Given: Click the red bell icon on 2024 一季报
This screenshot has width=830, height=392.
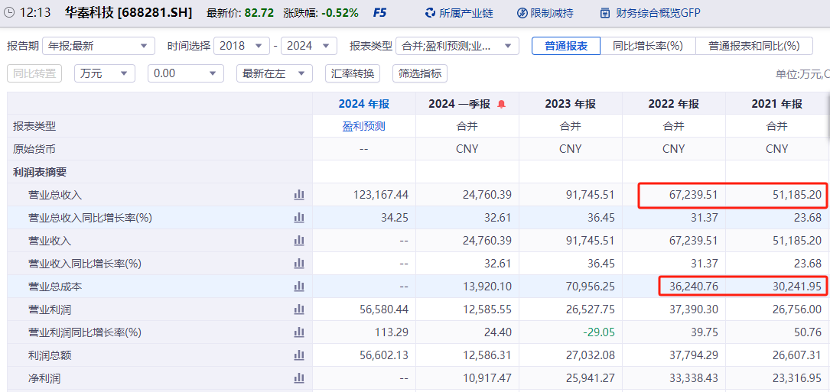Looking at the screenshot, I should 502,104.
